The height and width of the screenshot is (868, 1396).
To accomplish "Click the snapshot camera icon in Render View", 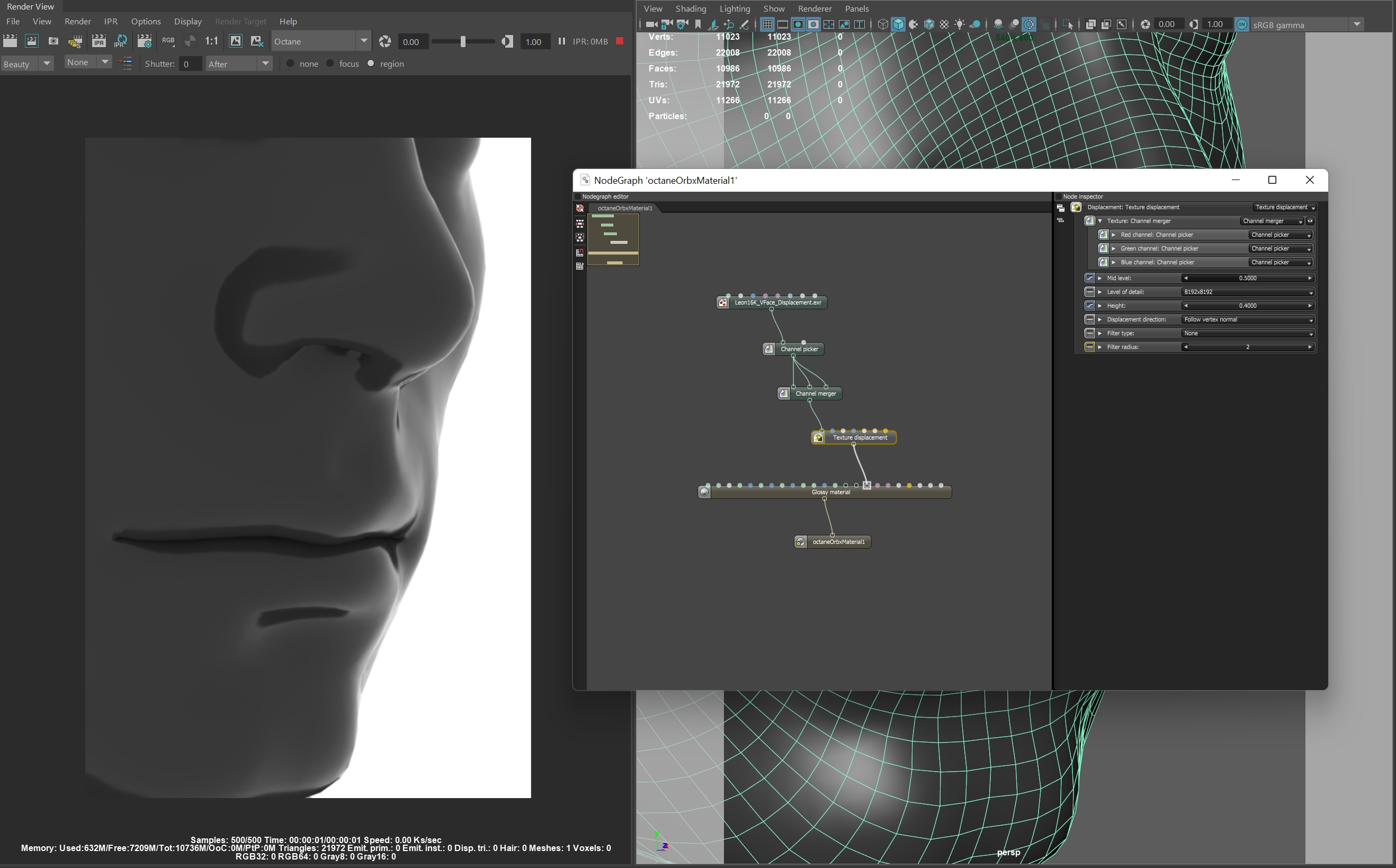I will (x=53, y=41).
